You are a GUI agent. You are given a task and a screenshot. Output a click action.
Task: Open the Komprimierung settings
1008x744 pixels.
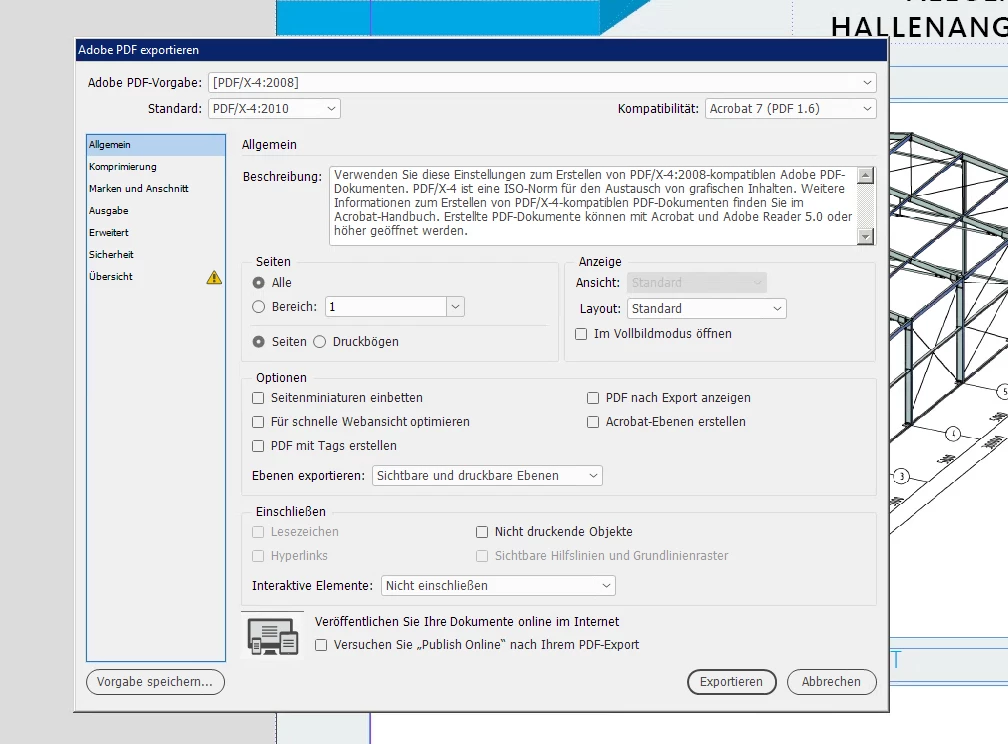pos(156,167)
